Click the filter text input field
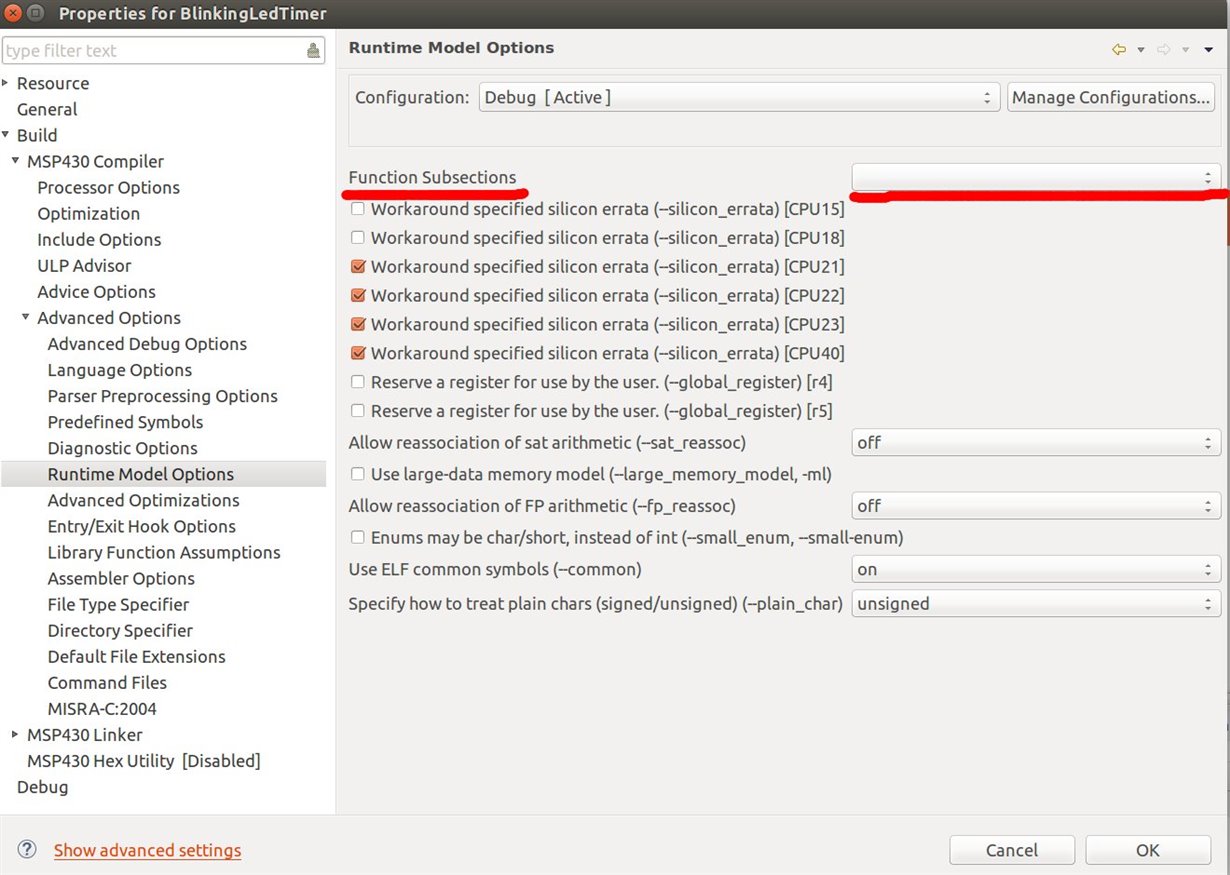Screen dimensions: 1230x875 tap(154, 50)
